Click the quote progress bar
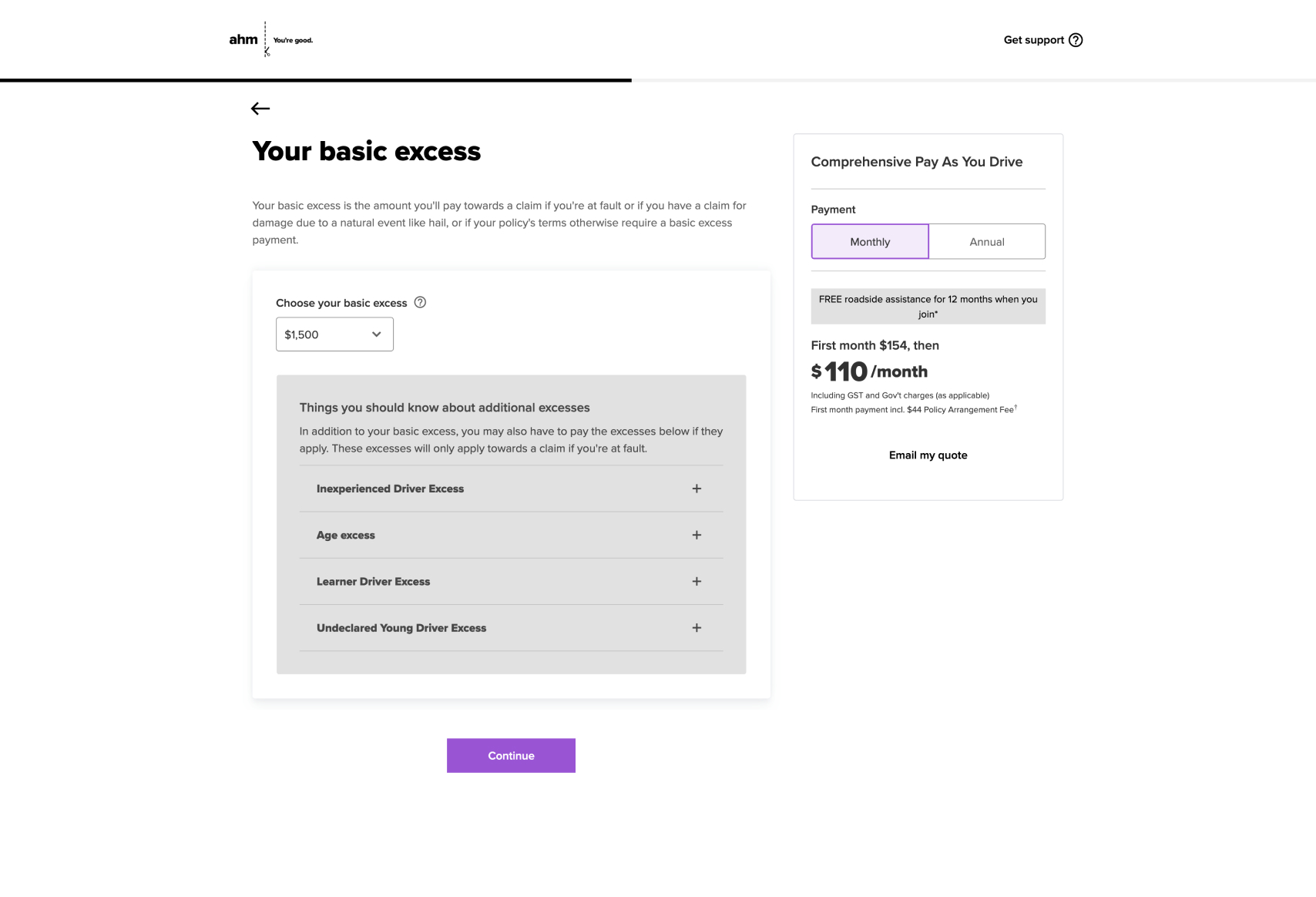This screenshot has height=897, width=1316. [316, 80]
